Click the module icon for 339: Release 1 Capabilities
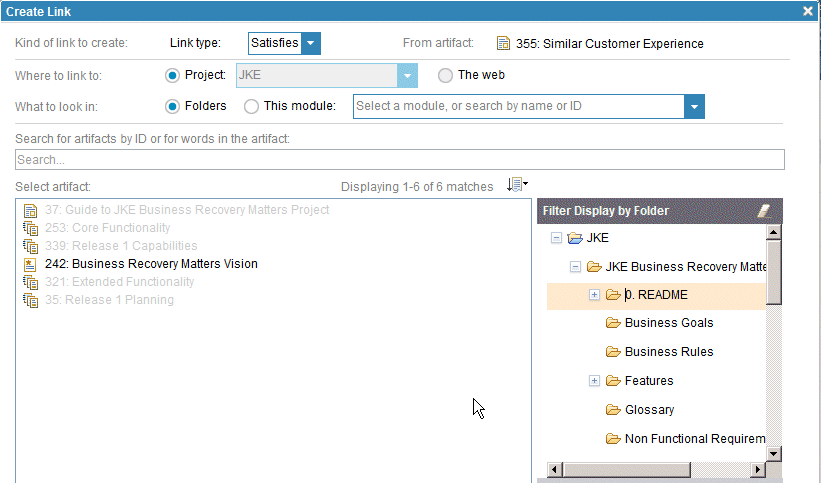Screen dimensions: 821x483 pyautogui.click(x=30, y=246)
